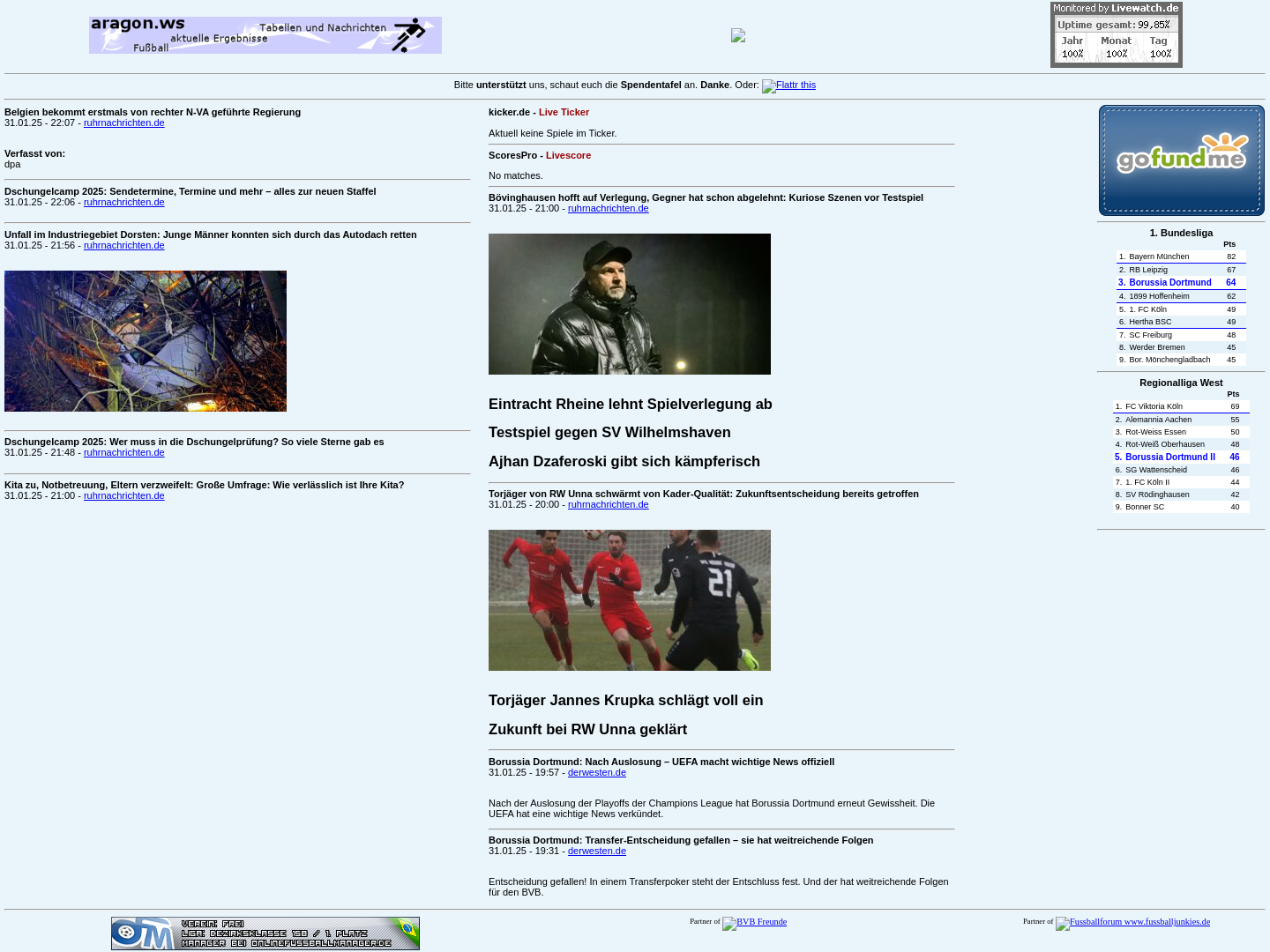Click highlighted Borussia Dortmund II row
Viewport: 1270px width, 952px height.
pyautogui.click(x=1181, y=457)
